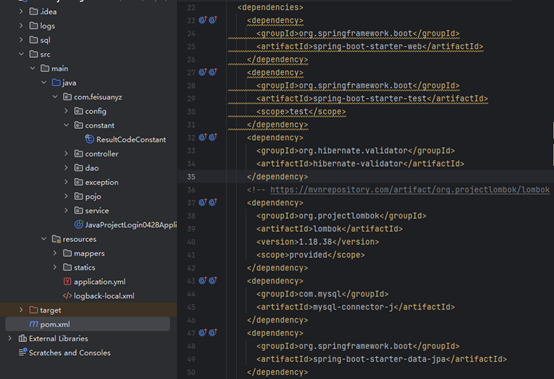
Task: Click the scope test line
Action: click(x=301, y=111)
